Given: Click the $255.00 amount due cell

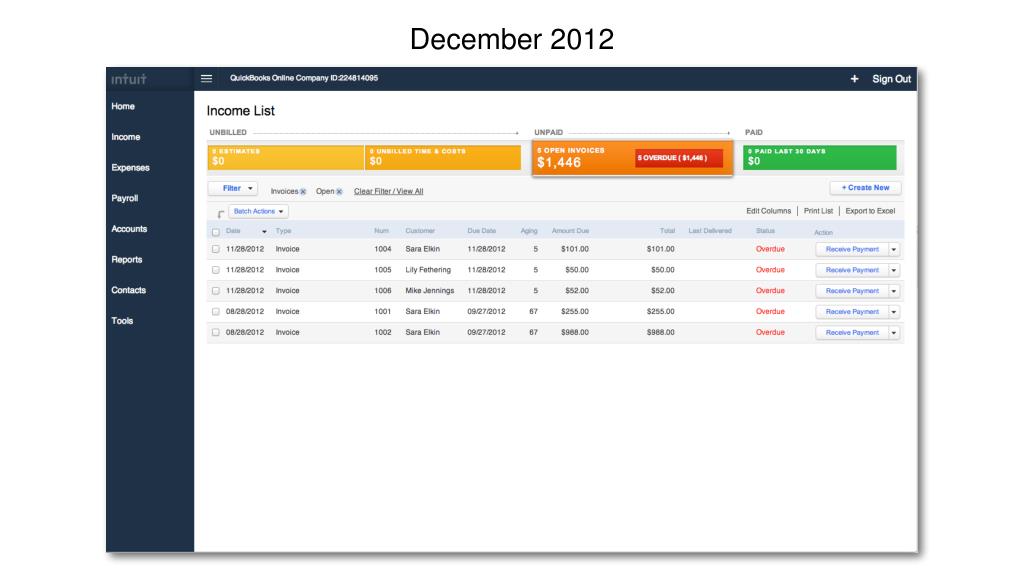Looking at the screenshot, I should click(x=575, y=312).
